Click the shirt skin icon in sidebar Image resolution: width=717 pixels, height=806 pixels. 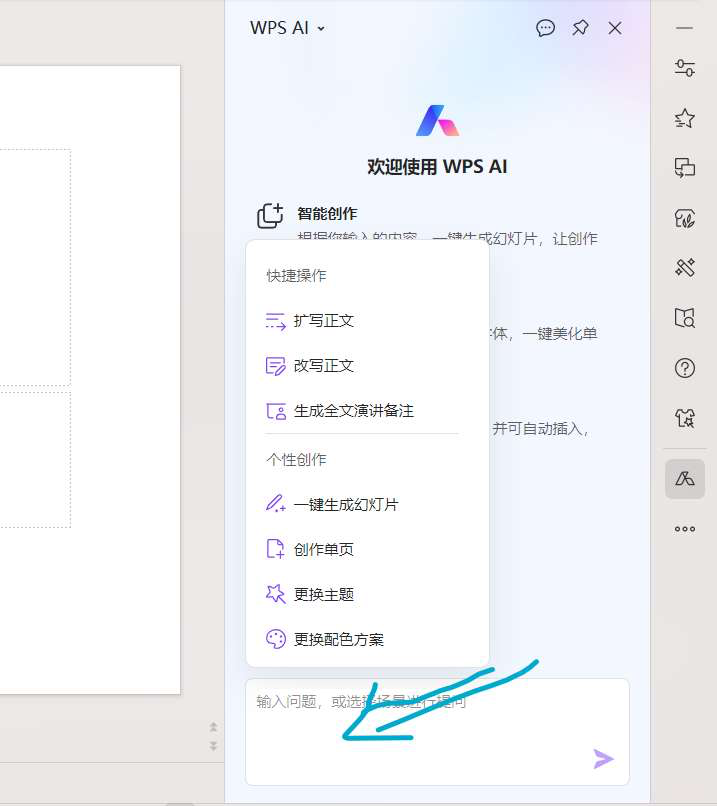tap(684, 418)
